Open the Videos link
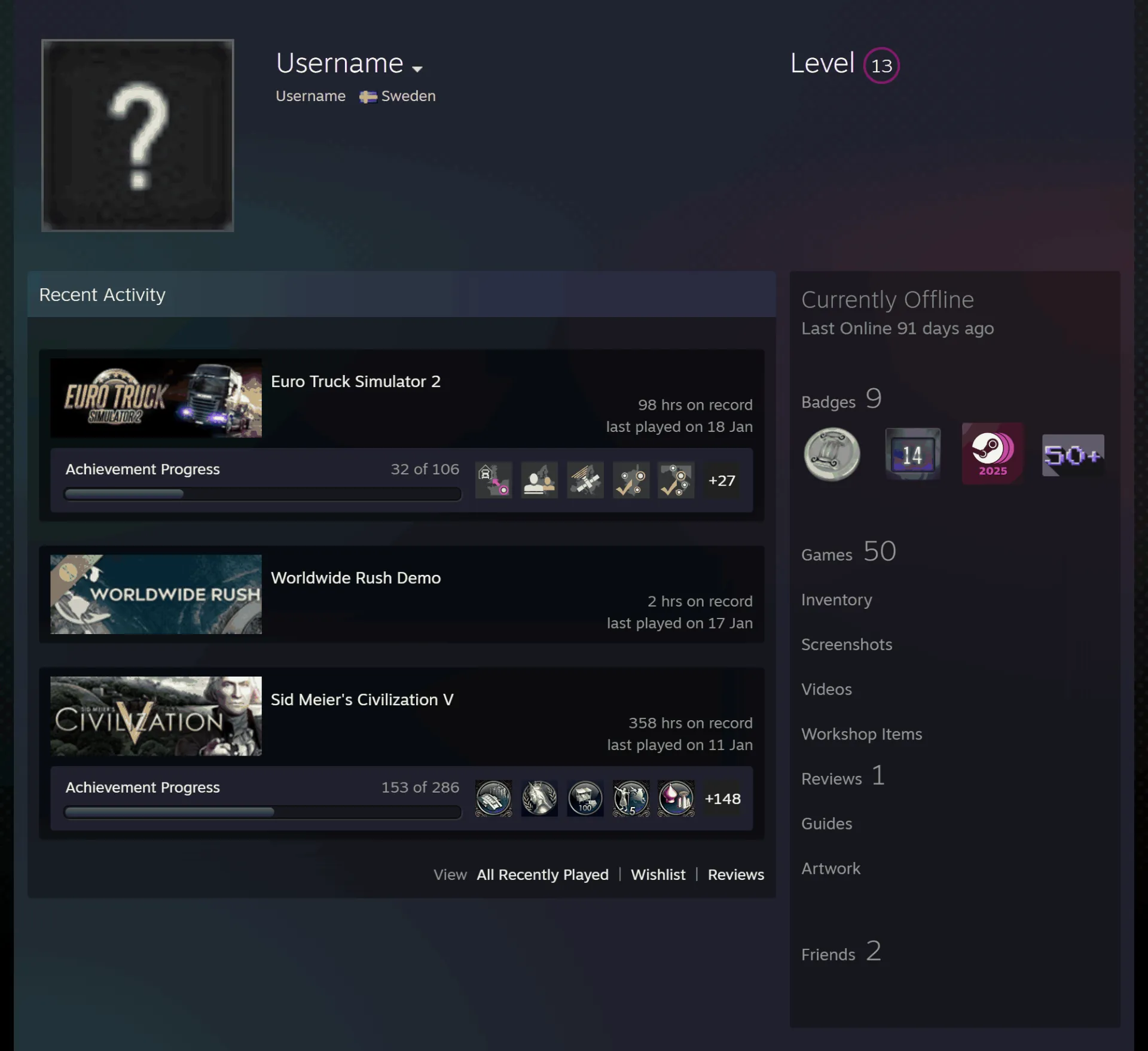 point(826,690)
